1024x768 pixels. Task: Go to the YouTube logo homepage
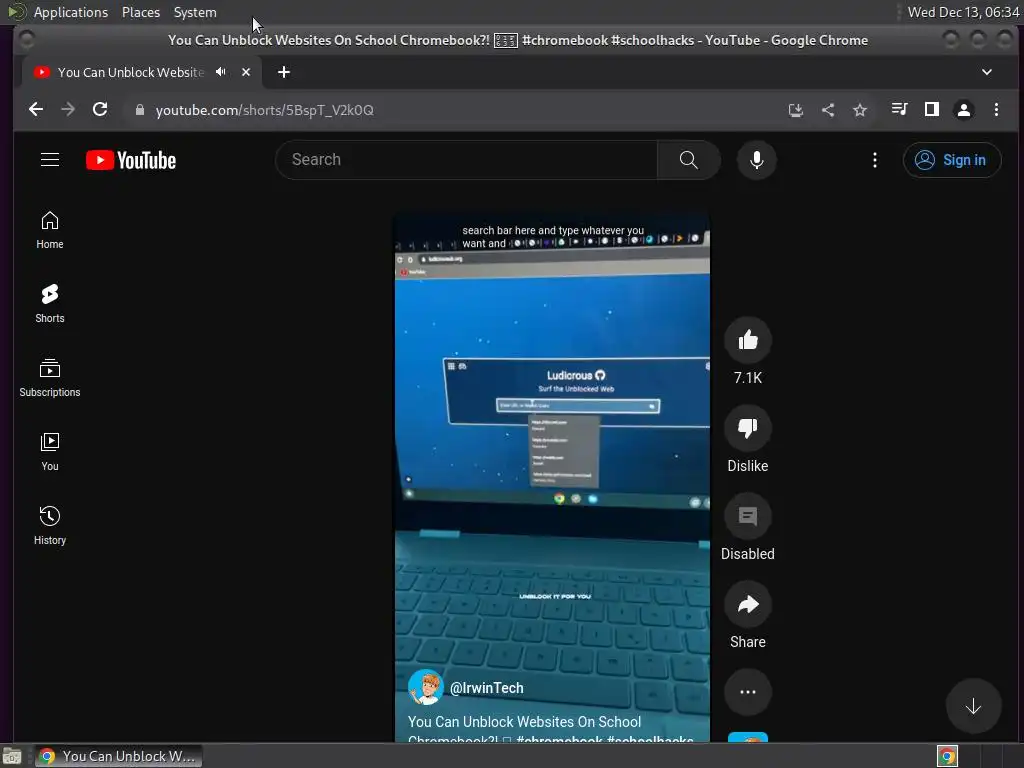(131, 160)
